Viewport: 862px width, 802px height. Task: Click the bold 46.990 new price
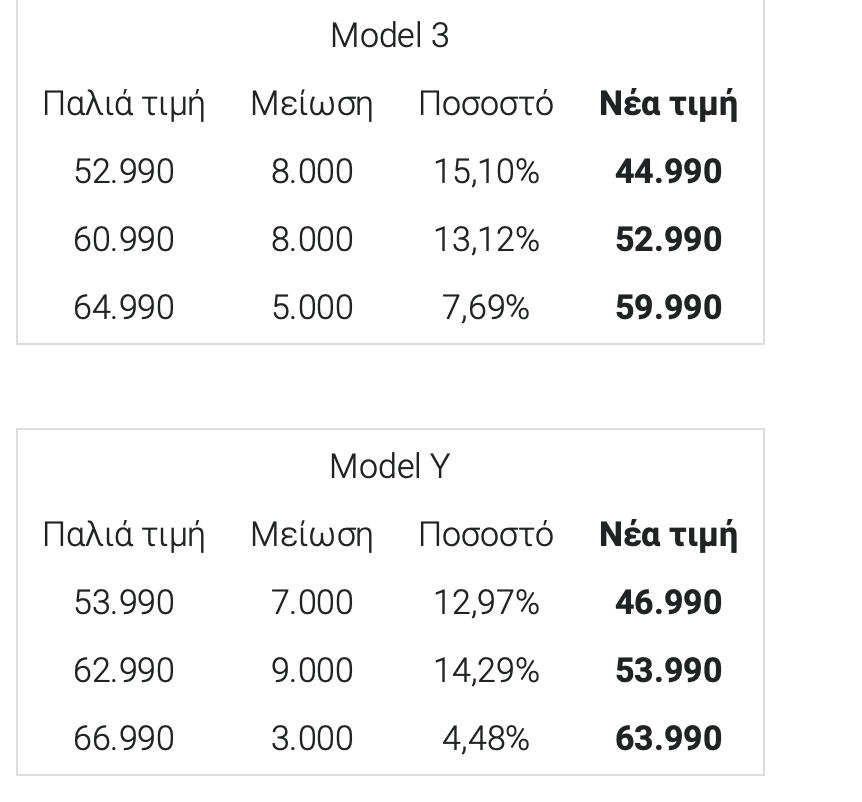coord(668,603)
